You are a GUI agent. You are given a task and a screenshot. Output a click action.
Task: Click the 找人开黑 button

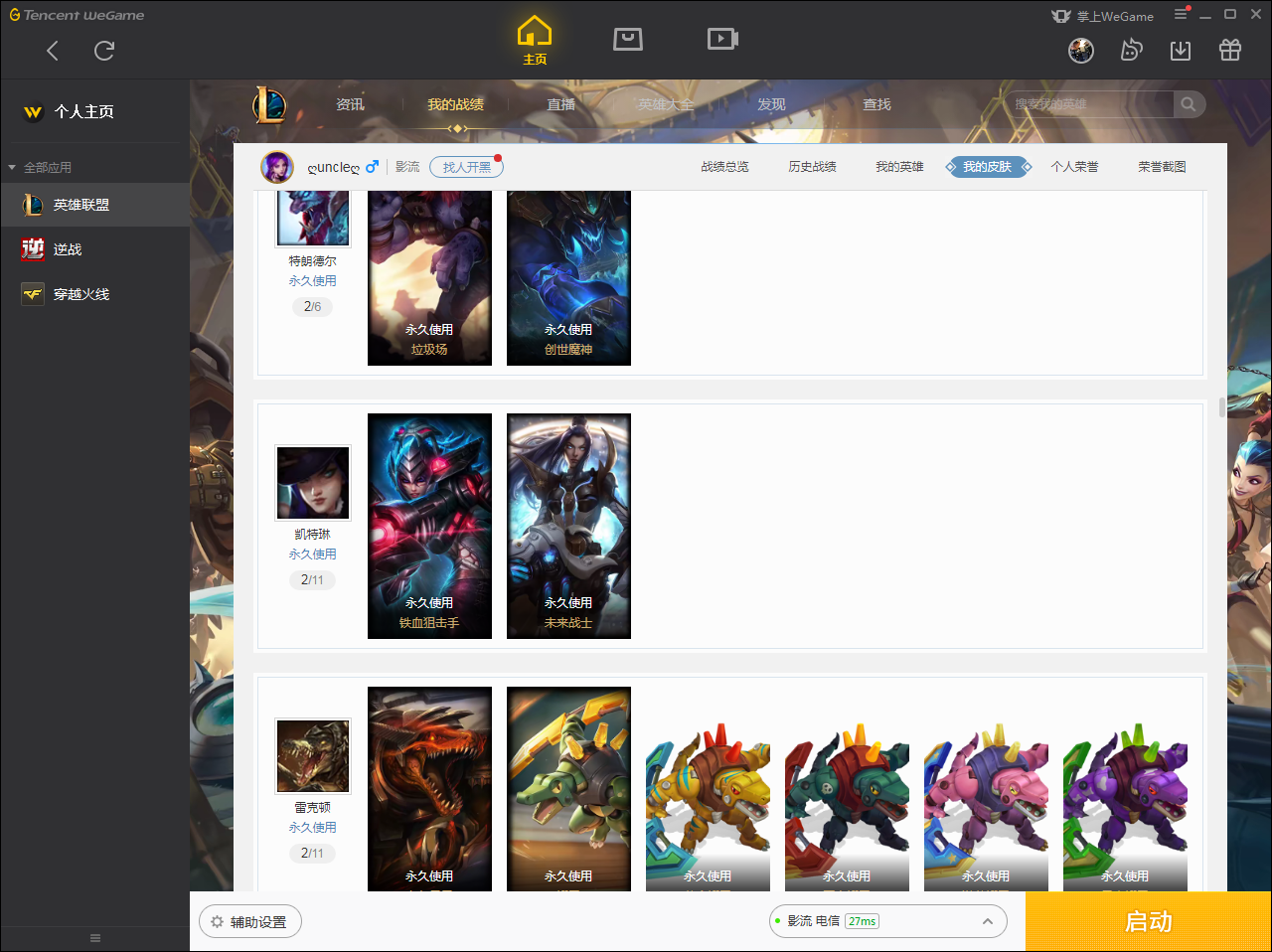(466, 167)
